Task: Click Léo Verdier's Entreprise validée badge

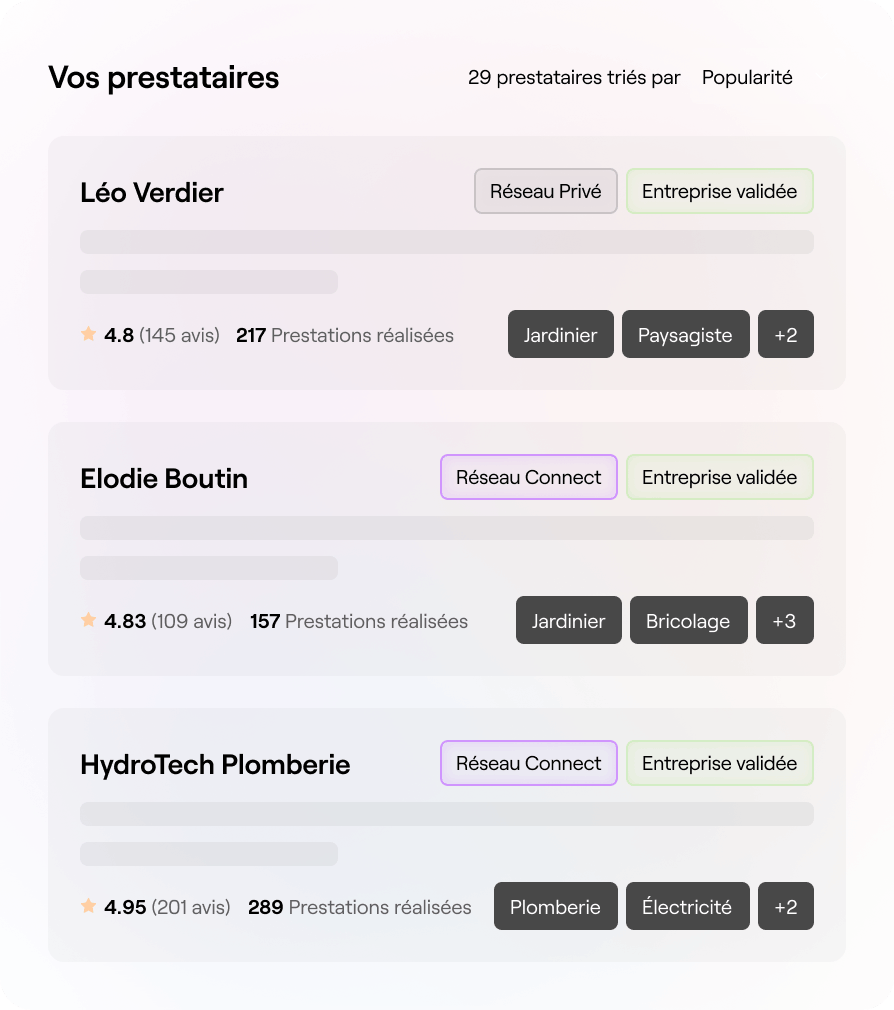Action: click(x=719, y=191)
